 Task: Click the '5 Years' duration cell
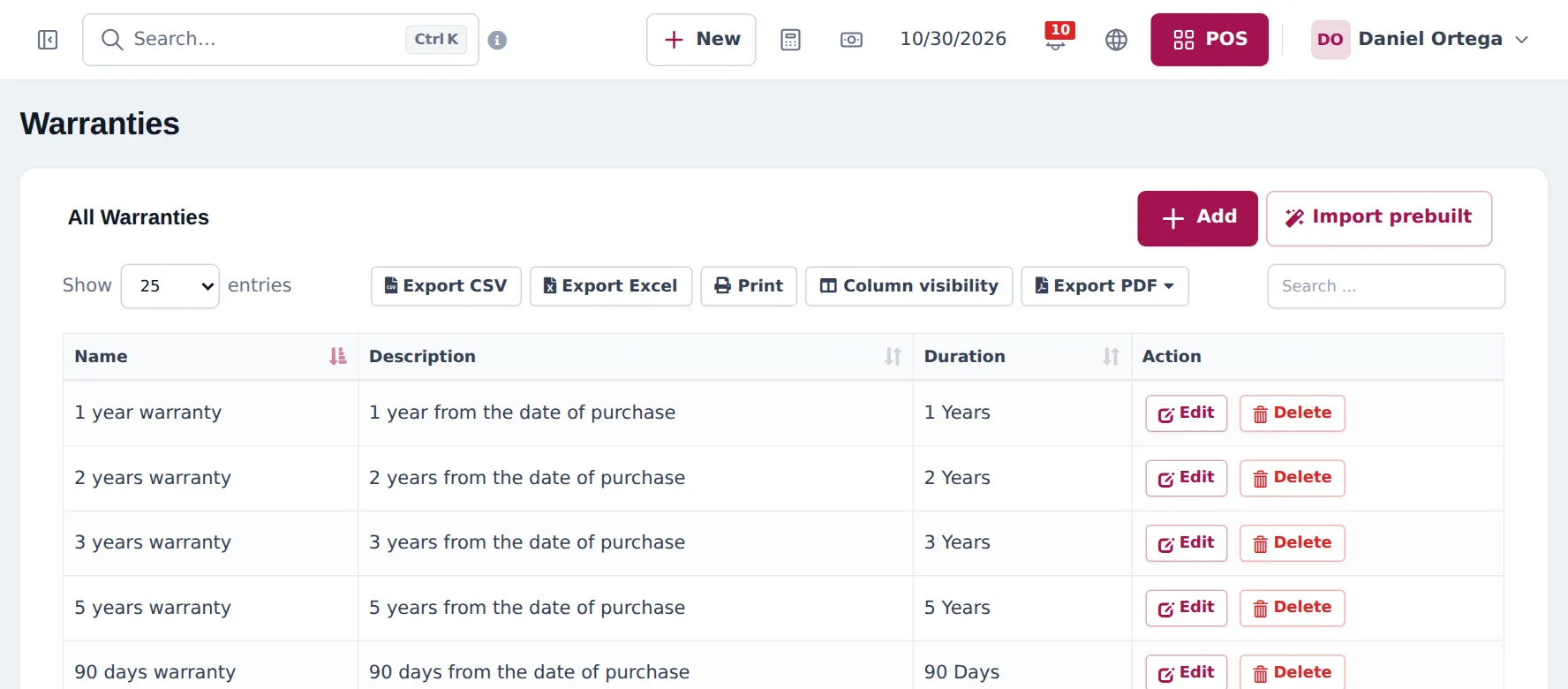coord(1021,608)
